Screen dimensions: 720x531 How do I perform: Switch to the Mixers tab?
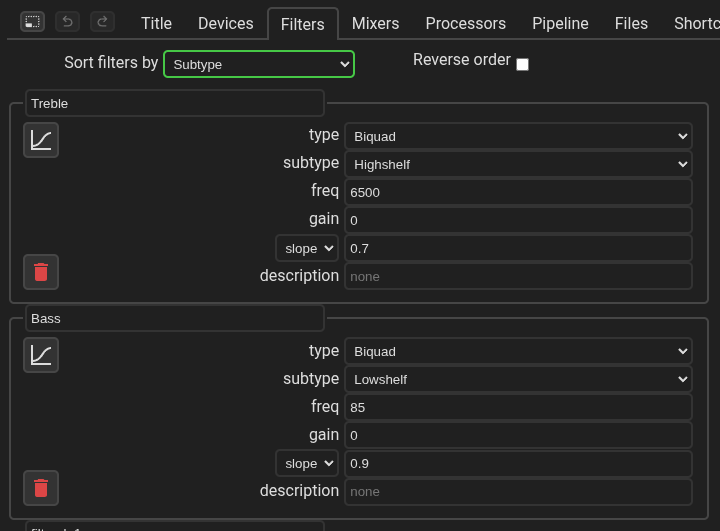point(375,23)
